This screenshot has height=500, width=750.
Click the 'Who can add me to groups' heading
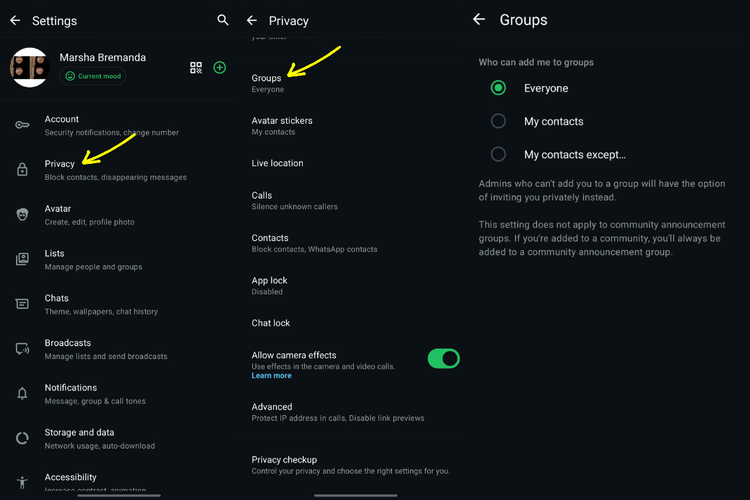(536, 62)
